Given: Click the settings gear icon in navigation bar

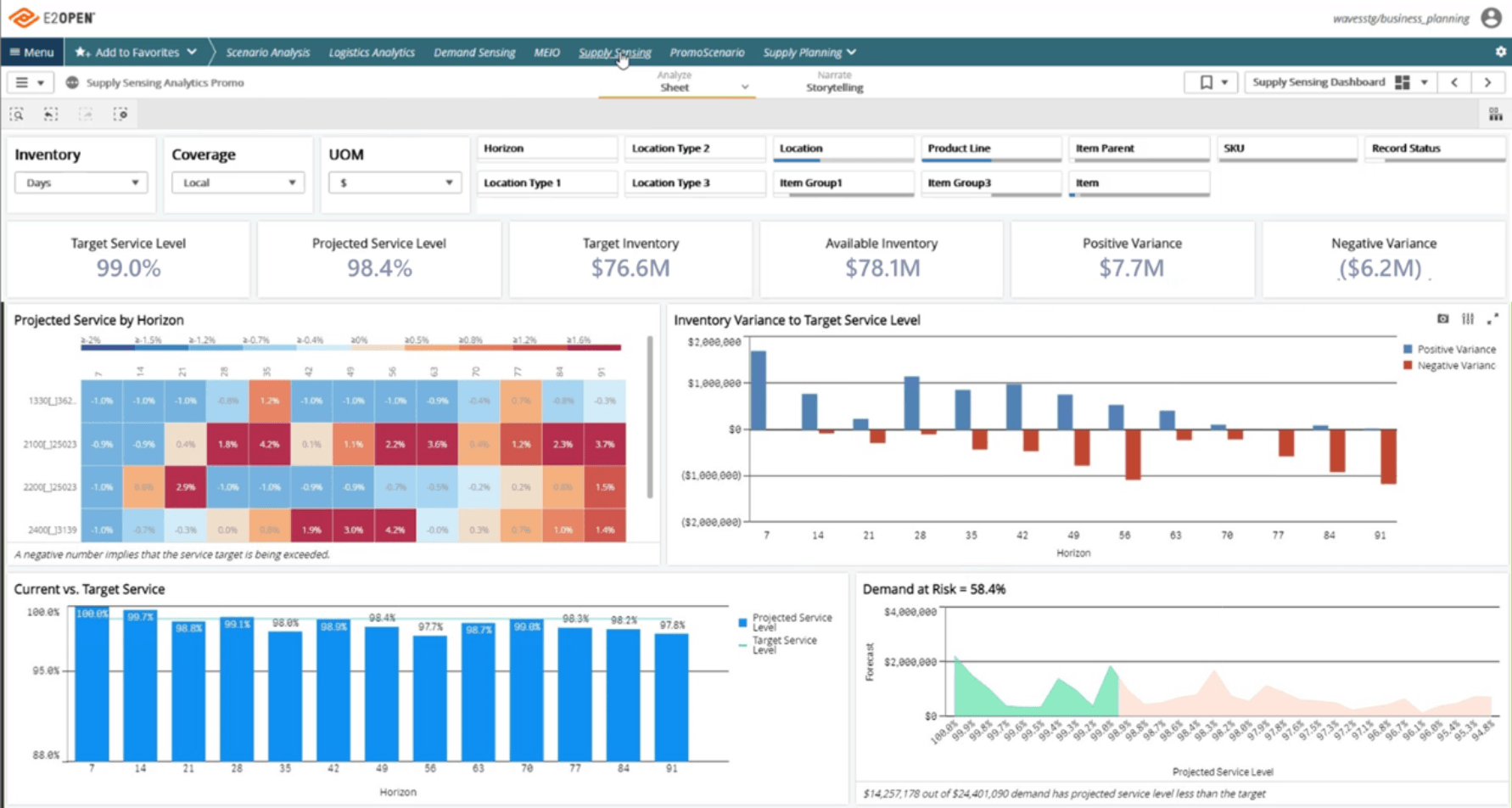Looking at the screenshot, I should click(1500, 52).
